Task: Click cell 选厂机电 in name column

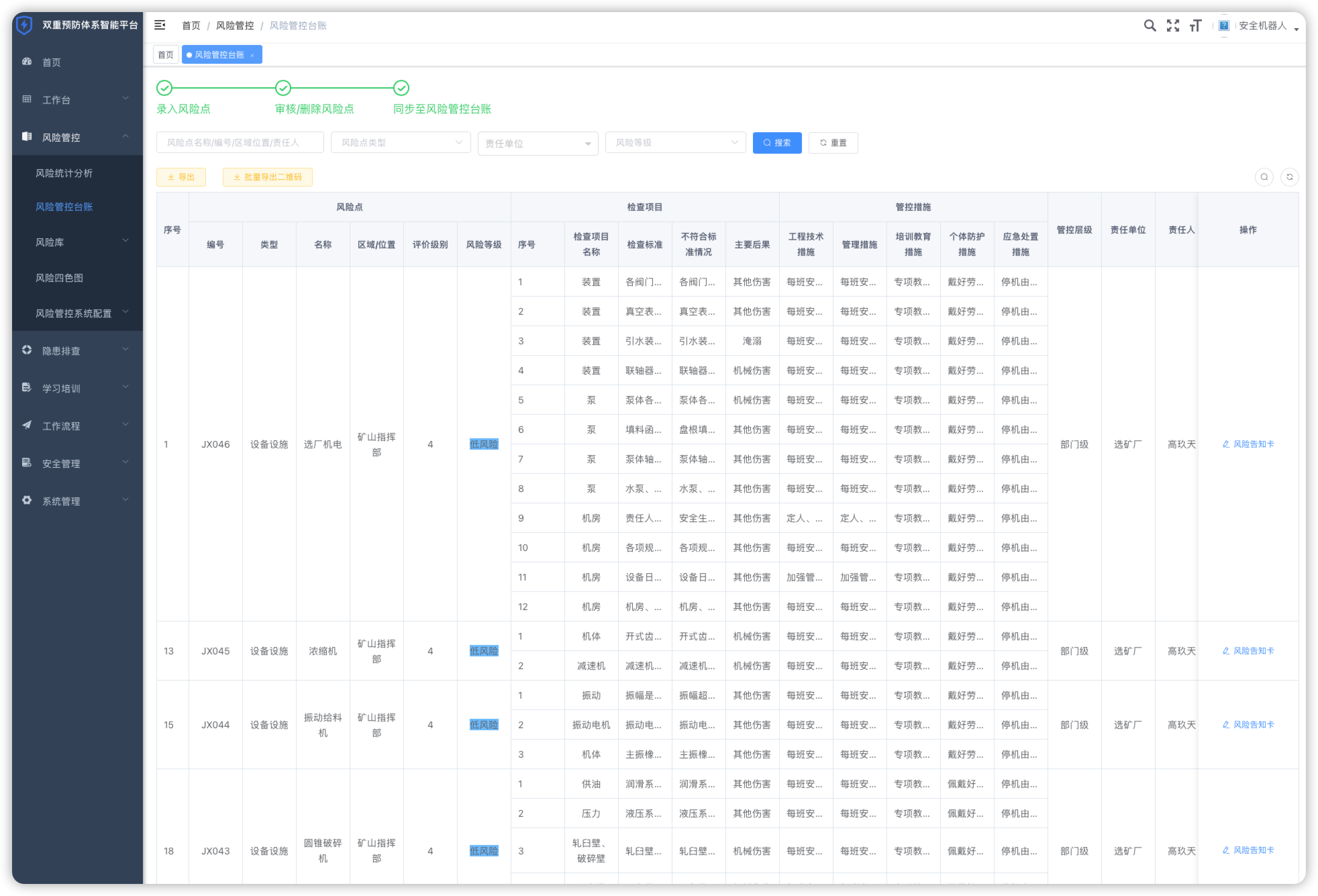Action: tap(323, 444)
